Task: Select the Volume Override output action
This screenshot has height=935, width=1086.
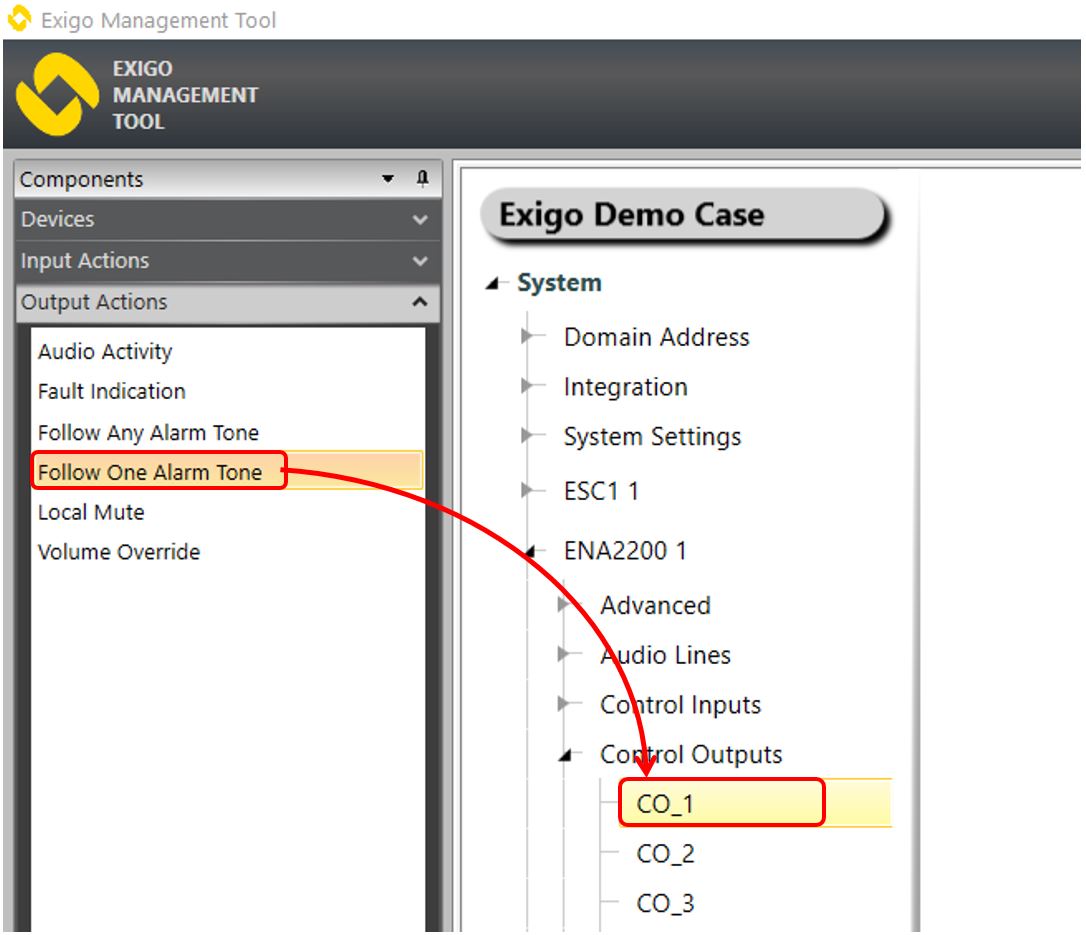Action: 118,552
